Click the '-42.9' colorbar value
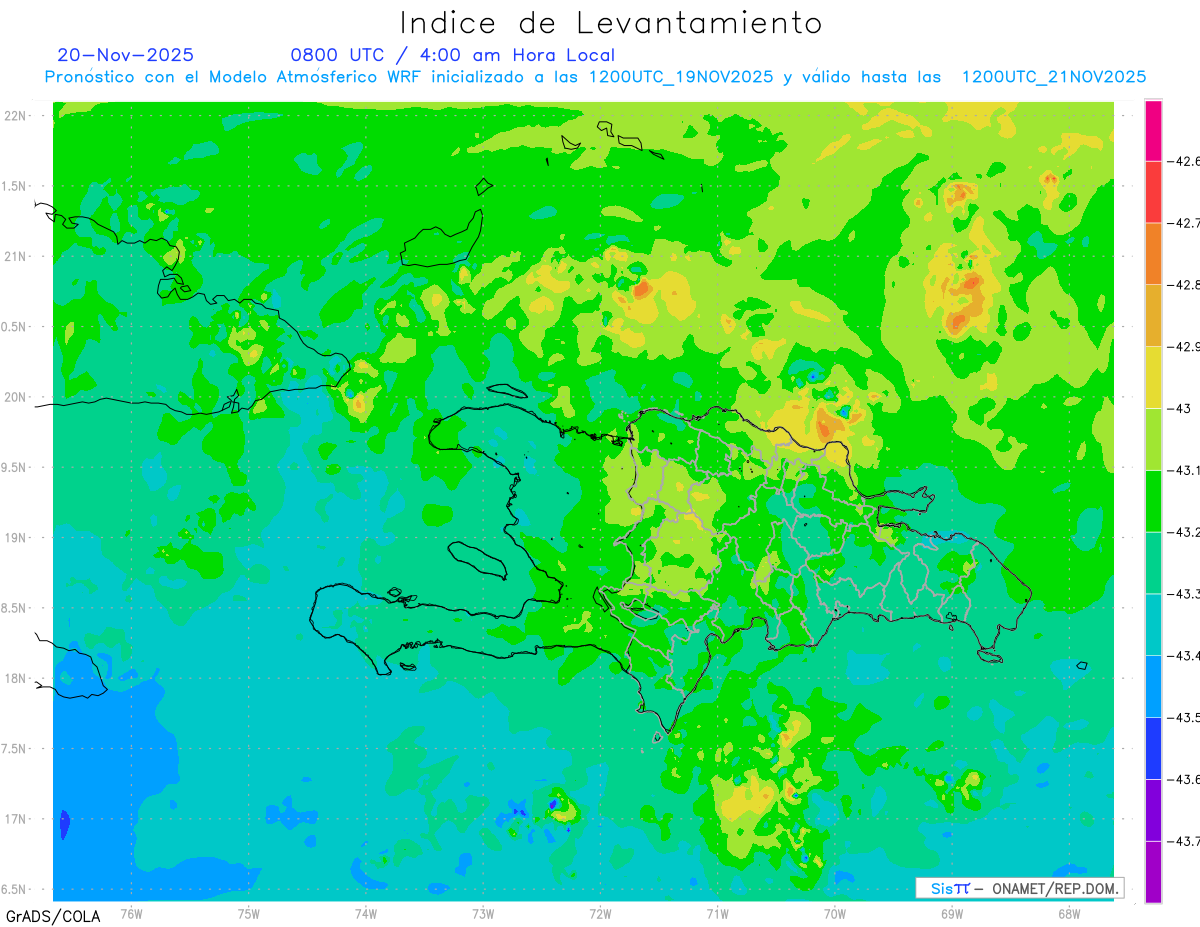This screenshot has width=1200, height=927. (1184, 347)
